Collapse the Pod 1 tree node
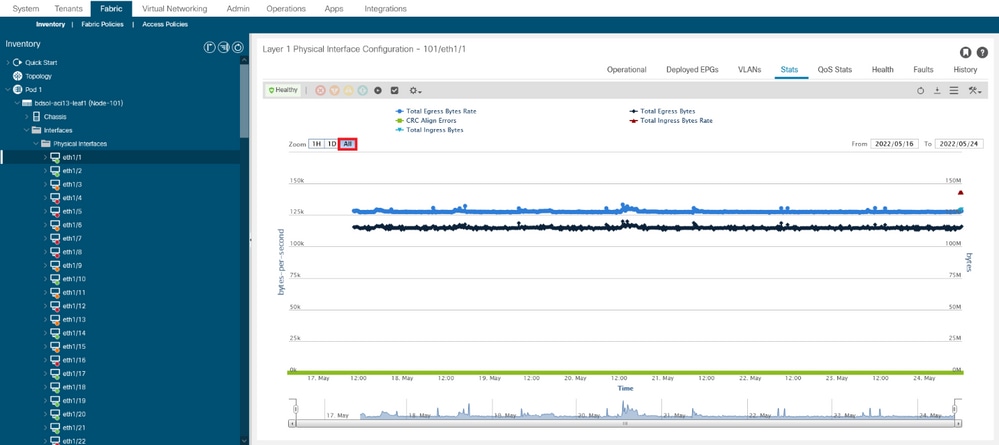 [x=8, y=89]
